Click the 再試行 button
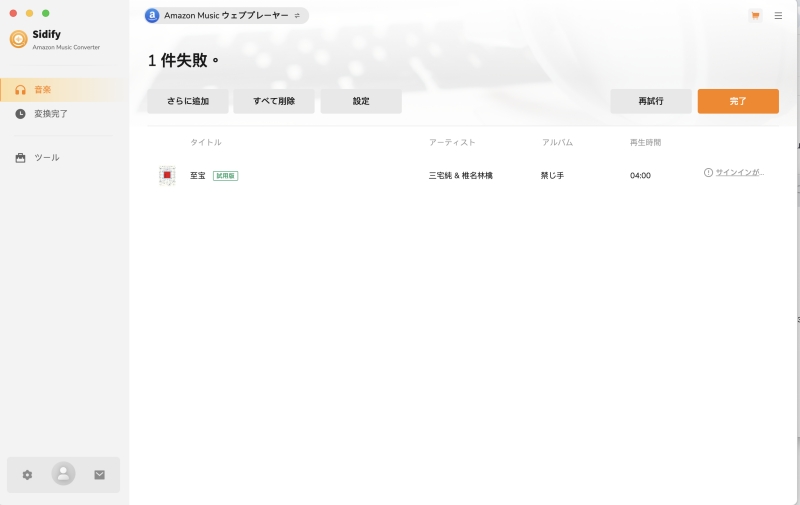This screenshot has width=800, height=505. point(651,101)
